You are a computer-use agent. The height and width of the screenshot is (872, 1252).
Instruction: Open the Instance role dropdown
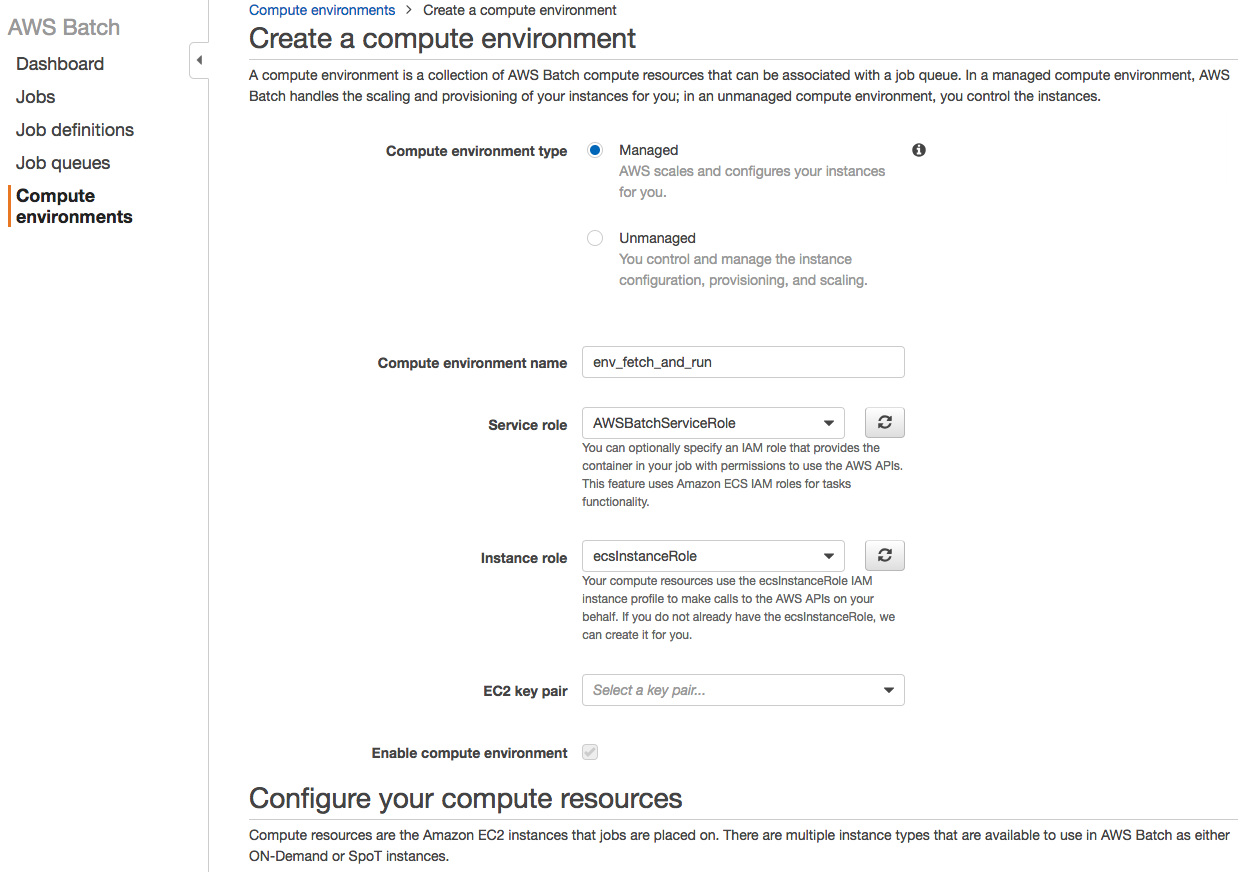click(x=713, y=556)
